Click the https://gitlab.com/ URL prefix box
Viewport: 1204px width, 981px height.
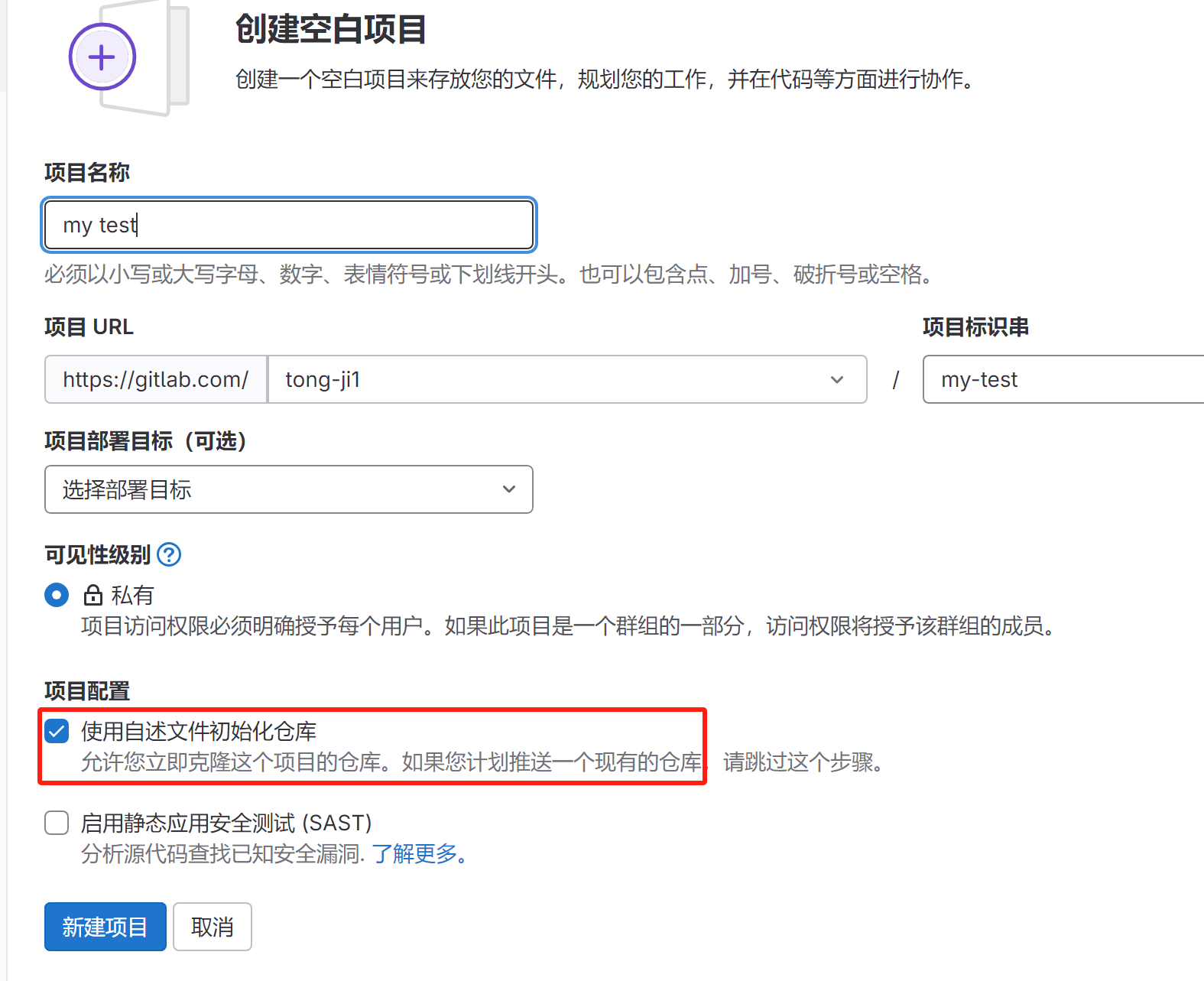point(156,379)
